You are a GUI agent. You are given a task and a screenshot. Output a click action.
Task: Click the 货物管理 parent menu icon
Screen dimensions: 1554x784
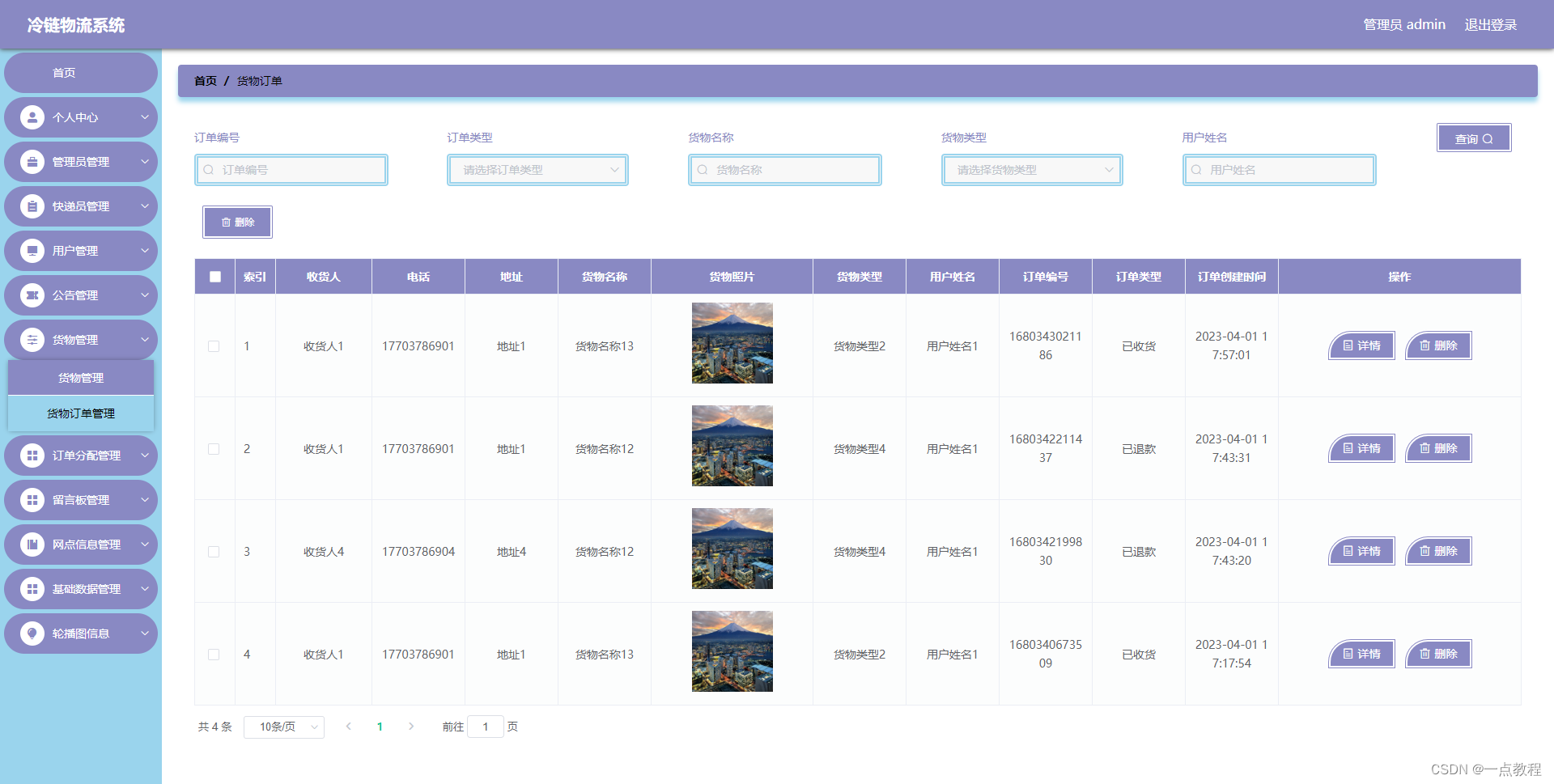tap(32, 340)
